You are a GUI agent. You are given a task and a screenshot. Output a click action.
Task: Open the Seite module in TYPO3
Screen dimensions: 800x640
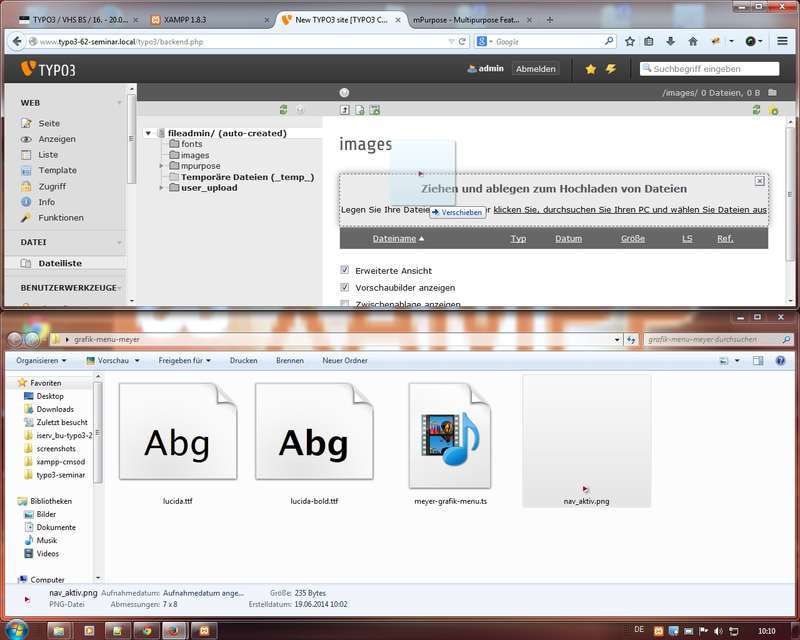click(x=49, y=123)
